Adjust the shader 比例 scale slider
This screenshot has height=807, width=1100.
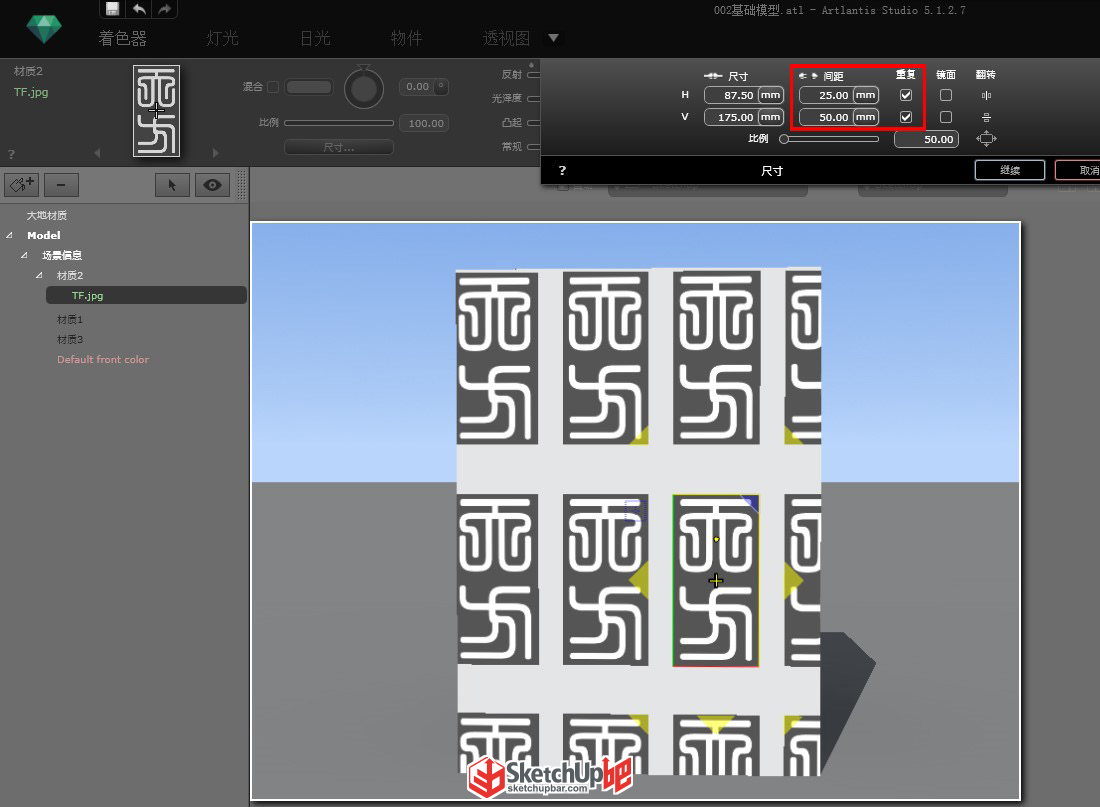(x=339, y=123)
